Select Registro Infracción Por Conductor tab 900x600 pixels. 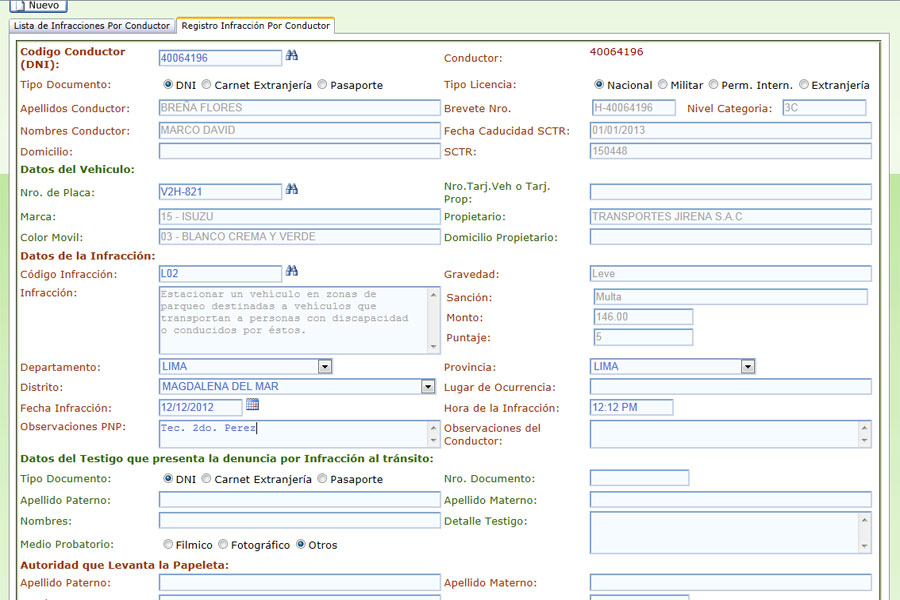(255, 25)
